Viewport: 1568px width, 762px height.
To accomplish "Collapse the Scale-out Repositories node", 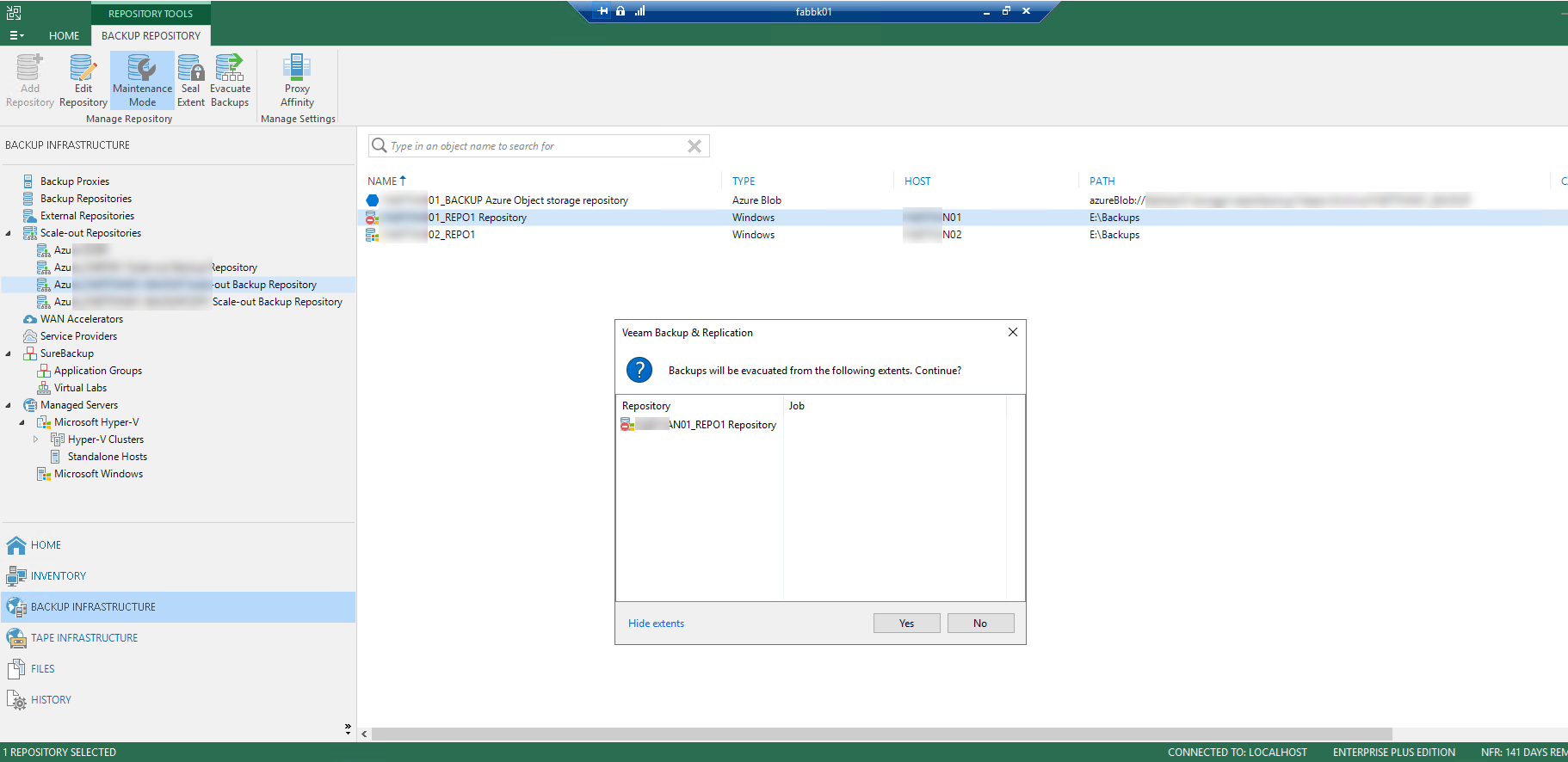I will (9, 233).
